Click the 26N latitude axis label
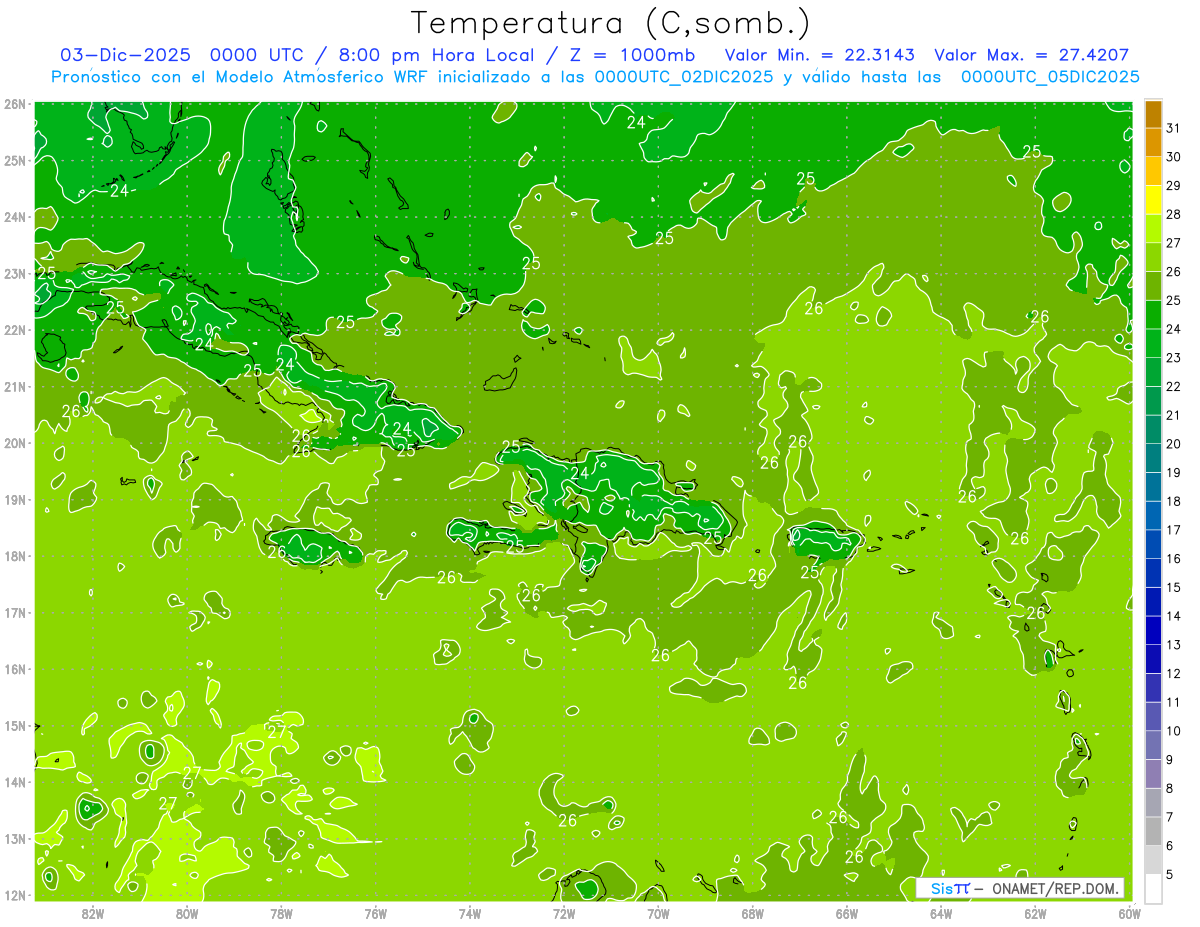 [x=14, y=104]
